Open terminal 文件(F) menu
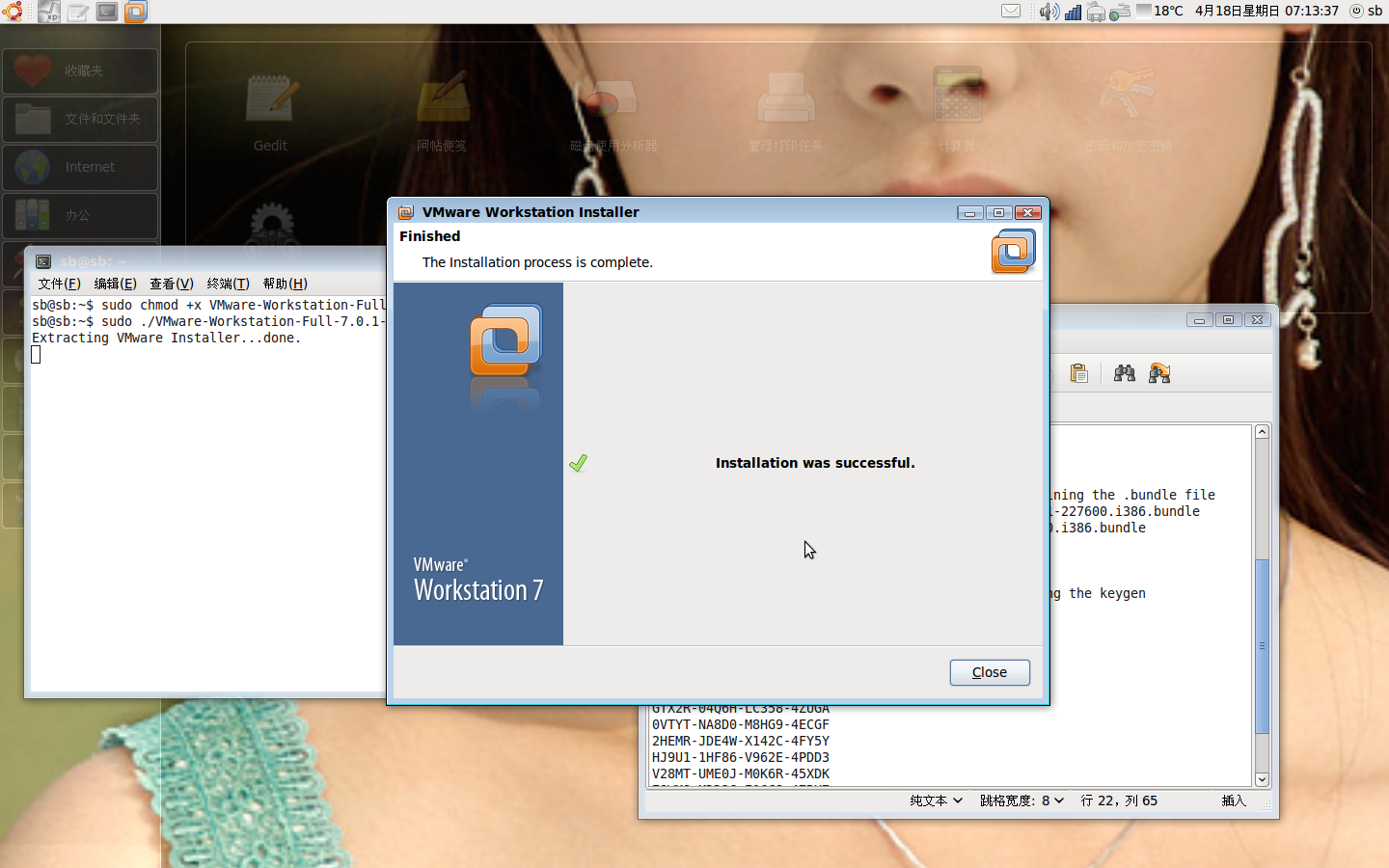 [x=59, y=284]
